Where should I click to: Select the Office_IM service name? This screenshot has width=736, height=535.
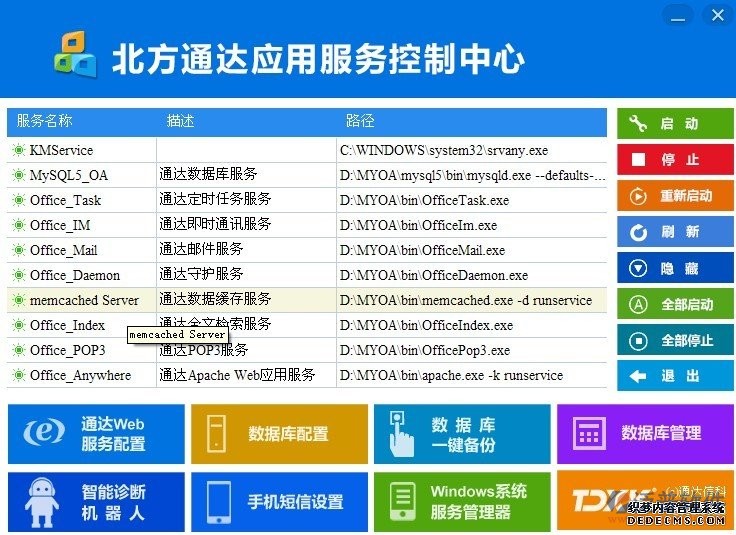(x=60, y=225)
